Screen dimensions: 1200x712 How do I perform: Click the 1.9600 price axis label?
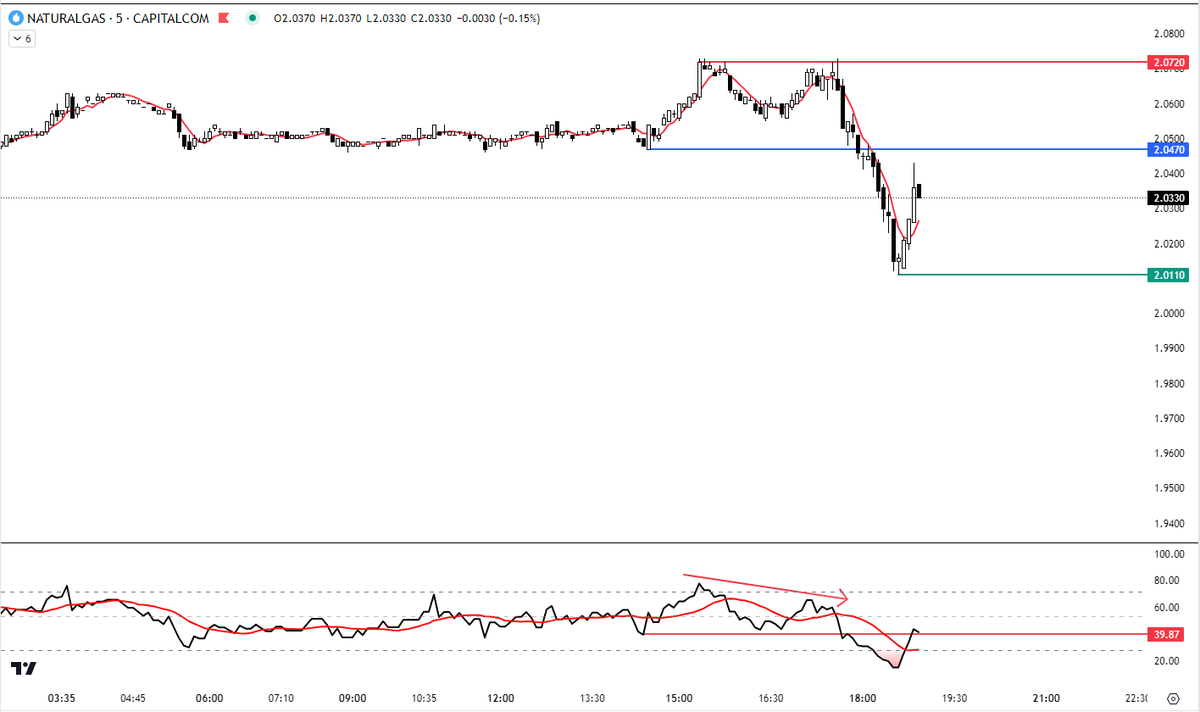(x=1169, y=454)
